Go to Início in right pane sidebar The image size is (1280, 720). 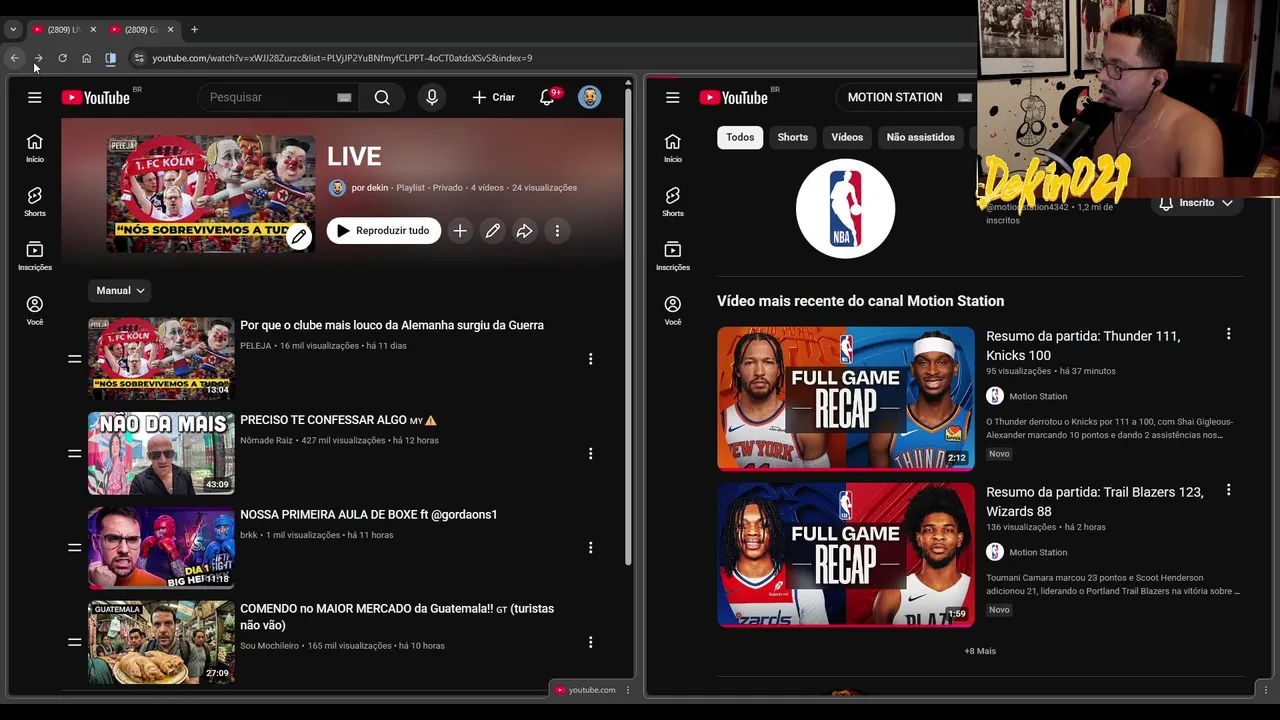[x=673, y=148]
